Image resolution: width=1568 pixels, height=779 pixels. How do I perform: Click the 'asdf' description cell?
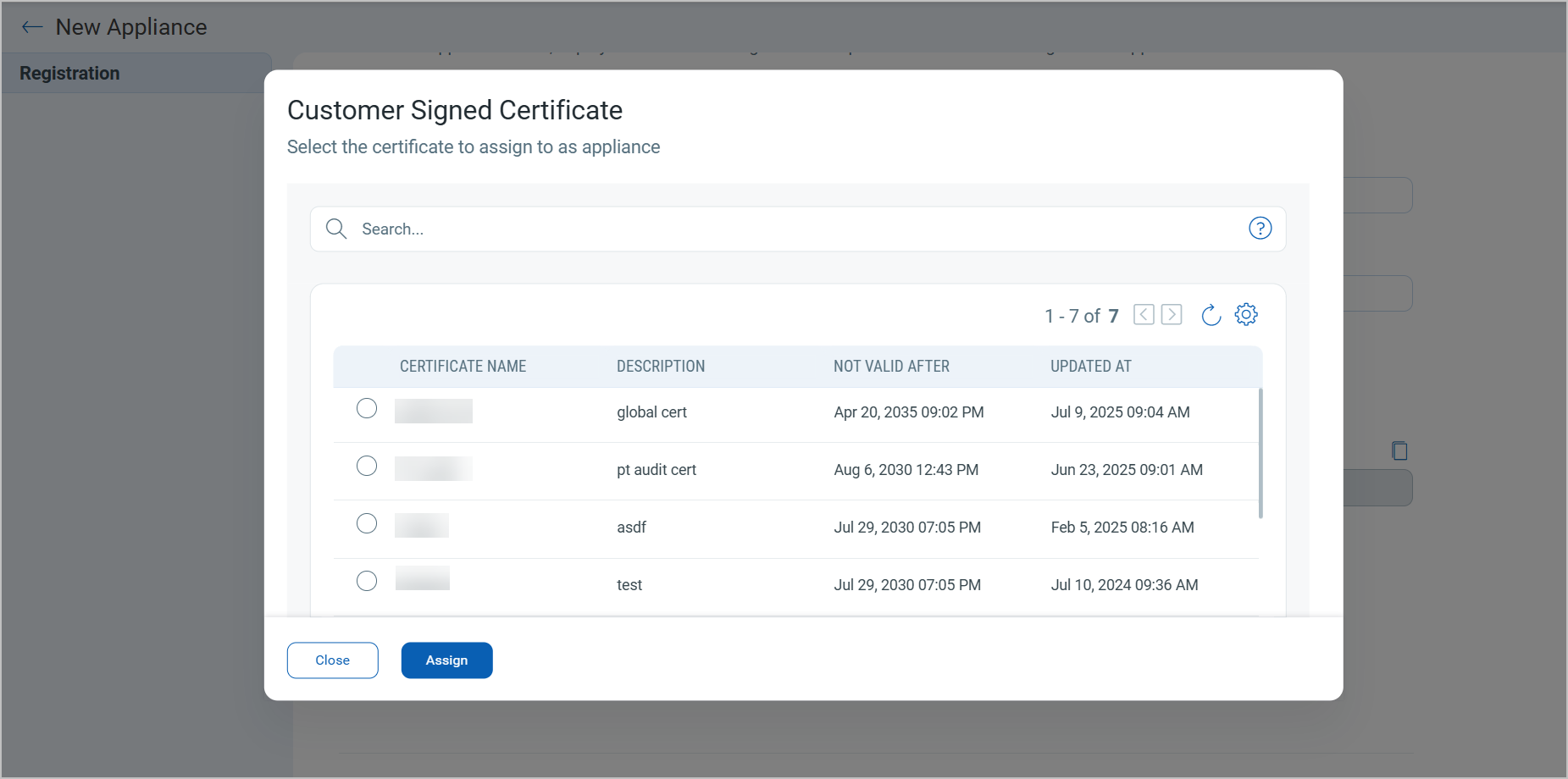[631, 528]
